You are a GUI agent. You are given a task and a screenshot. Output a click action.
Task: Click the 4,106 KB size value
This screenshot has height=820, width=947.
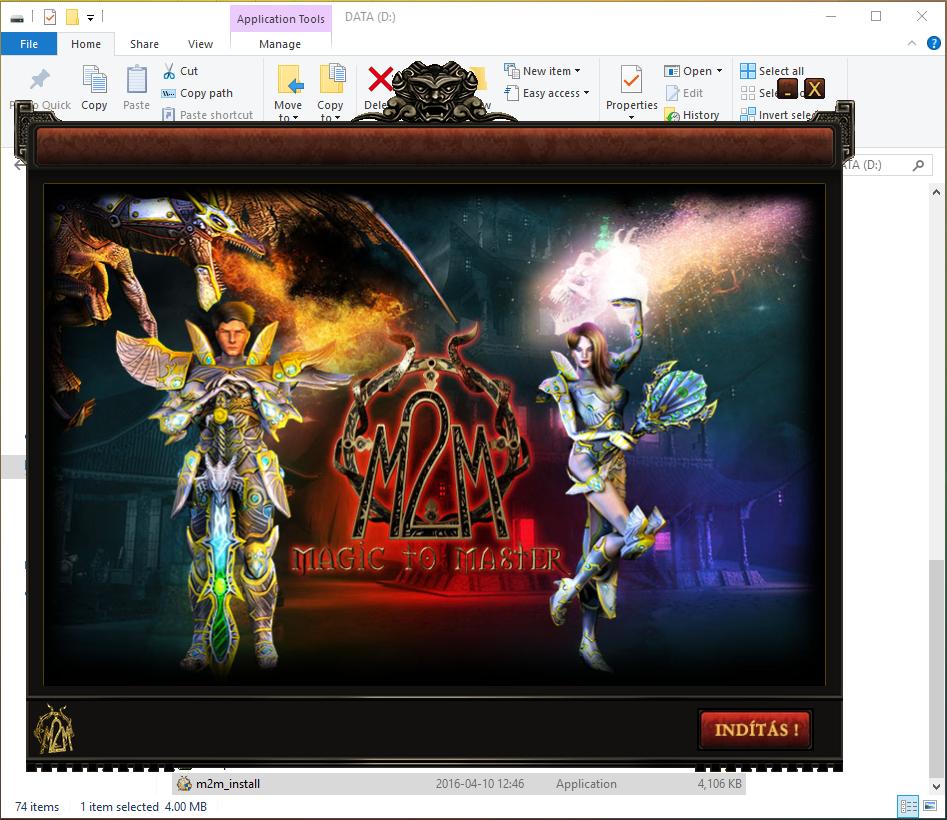(x=719, y=784)
